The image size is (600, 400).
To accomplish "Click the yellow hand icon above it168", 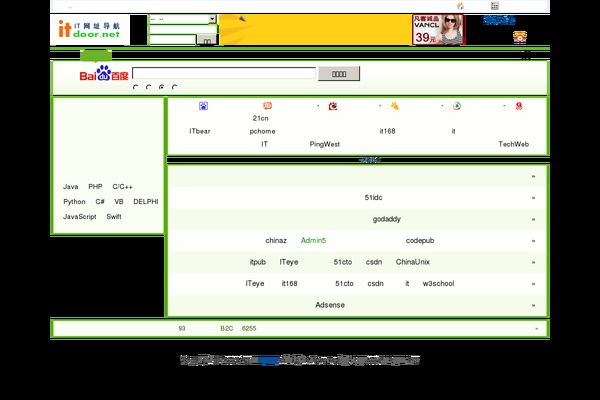I will 395,106.
